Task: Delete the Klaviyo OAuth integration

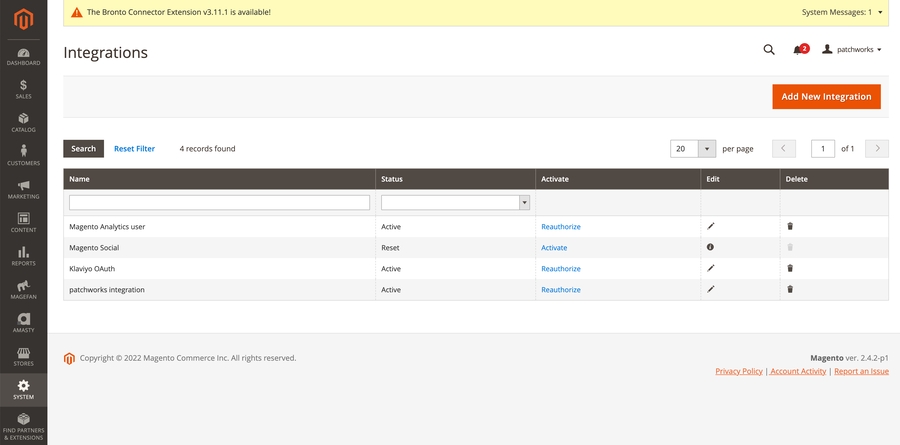Action: click(790, 268)
